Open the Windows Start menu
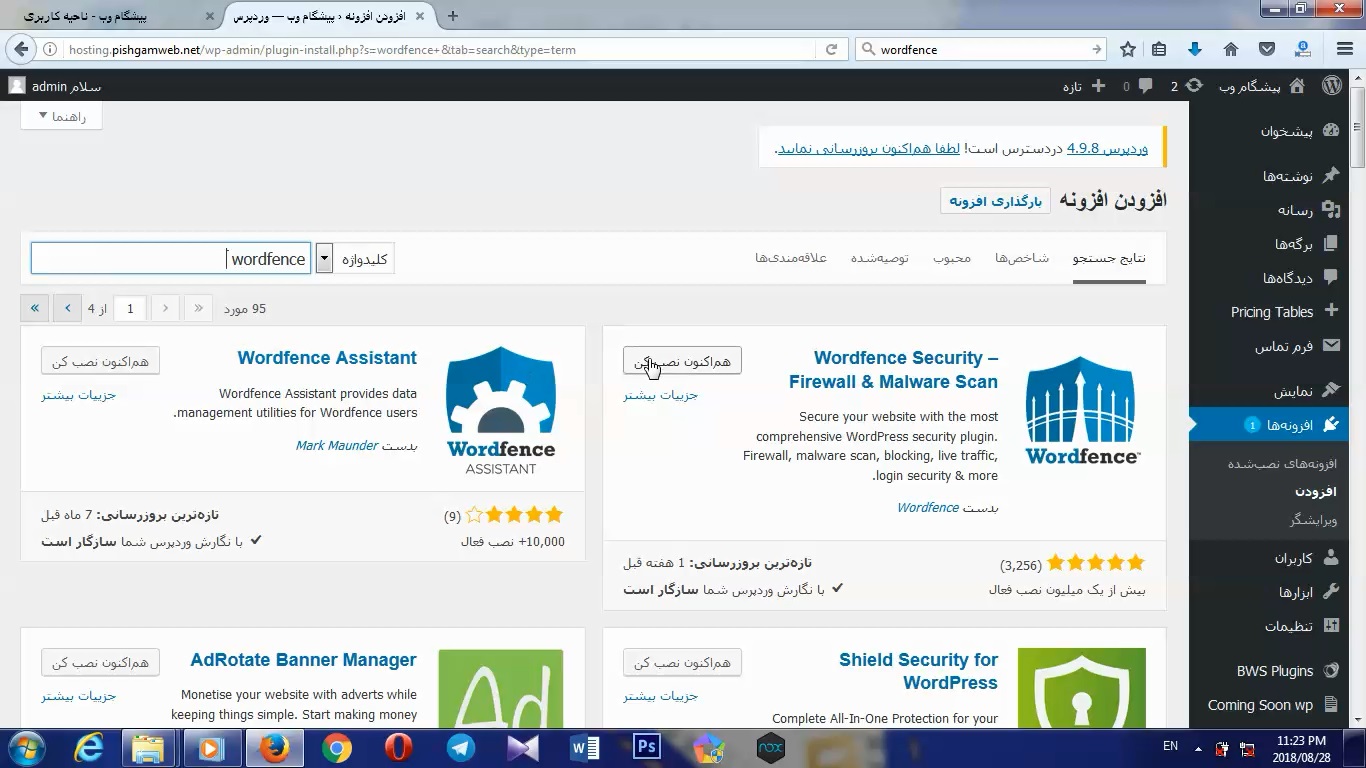The width and height of the screenshot is (1366, 768). 25,748
